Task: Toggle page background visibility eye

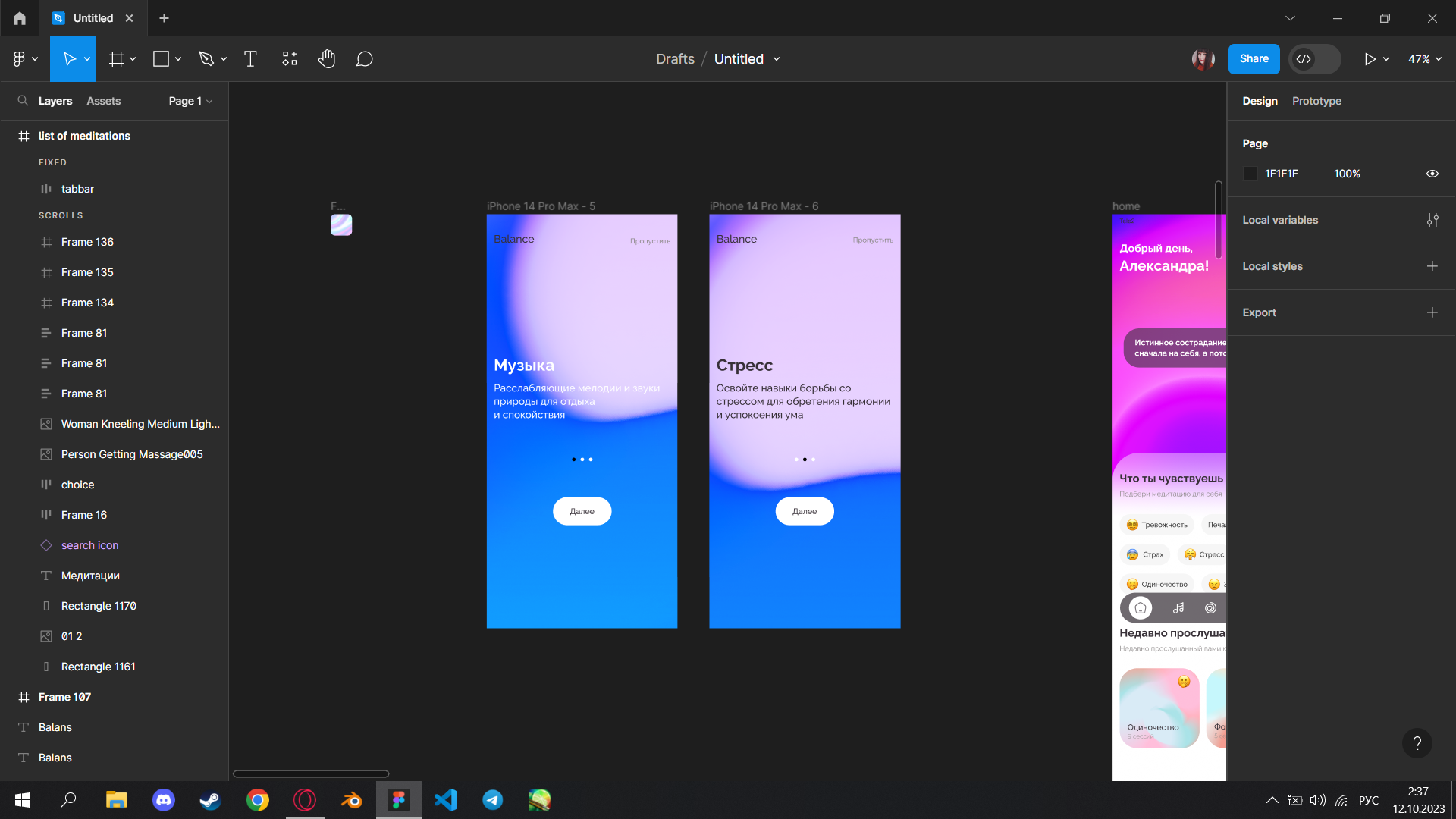Action: [1432, 174]
